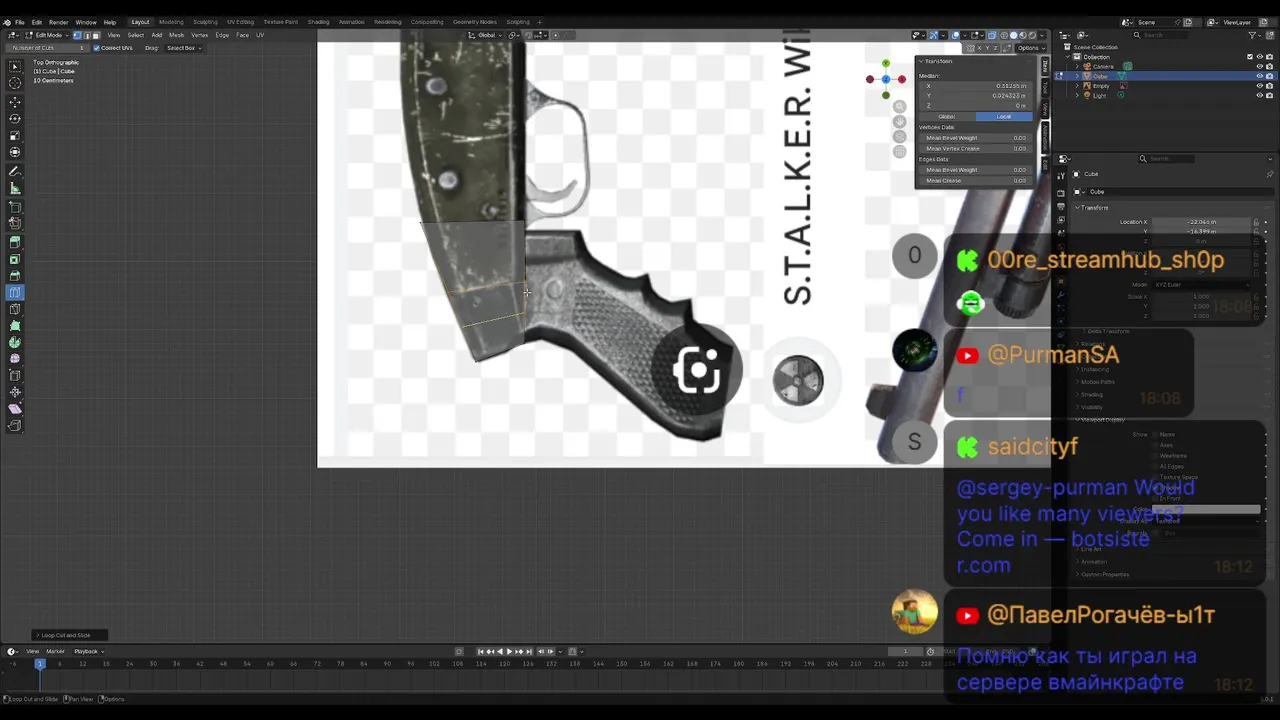Open the Render menu
This screenshot has height=720, width=1280.
click(59, 22)
